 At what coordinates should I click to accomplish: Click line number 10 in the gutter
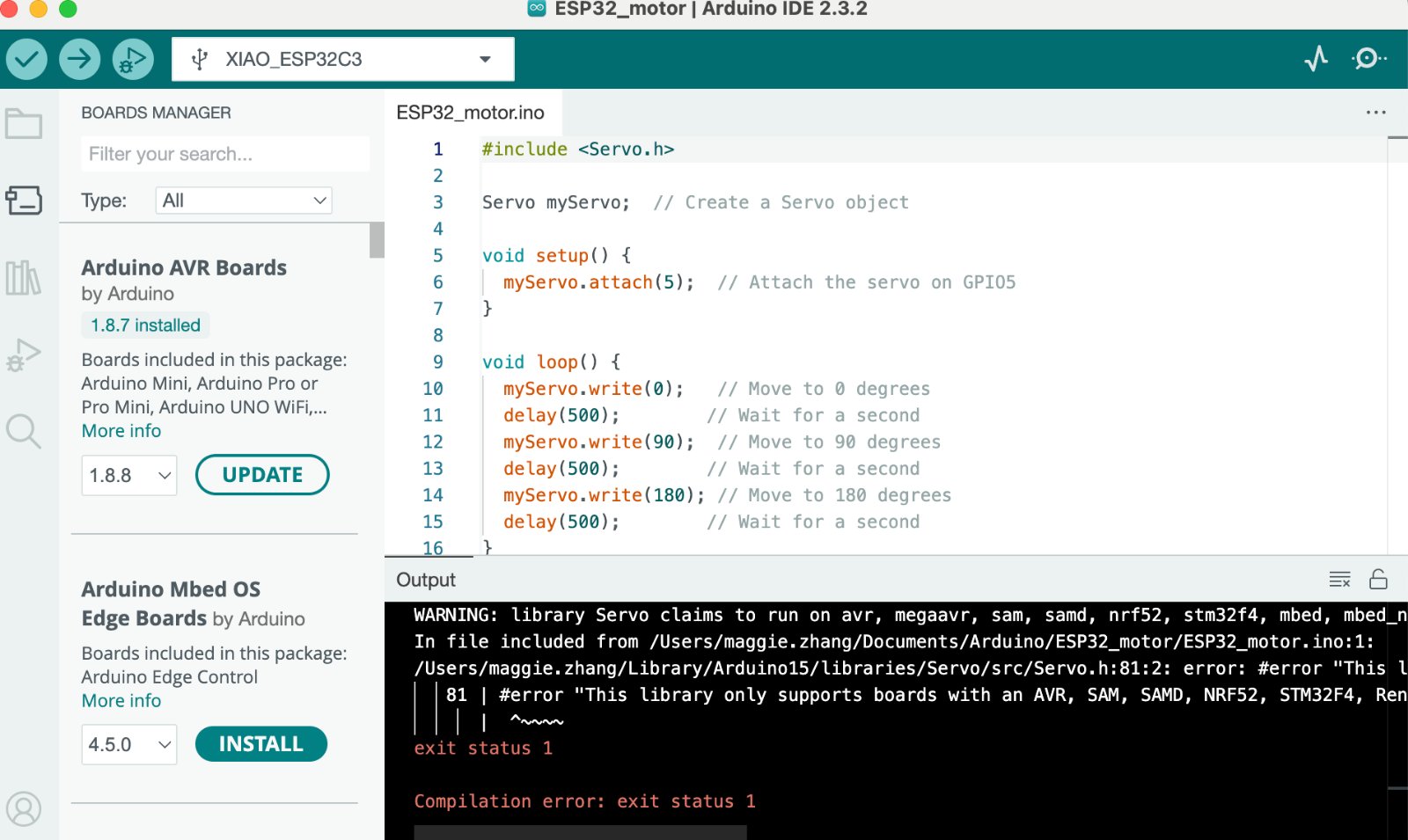tap(433, 389)
